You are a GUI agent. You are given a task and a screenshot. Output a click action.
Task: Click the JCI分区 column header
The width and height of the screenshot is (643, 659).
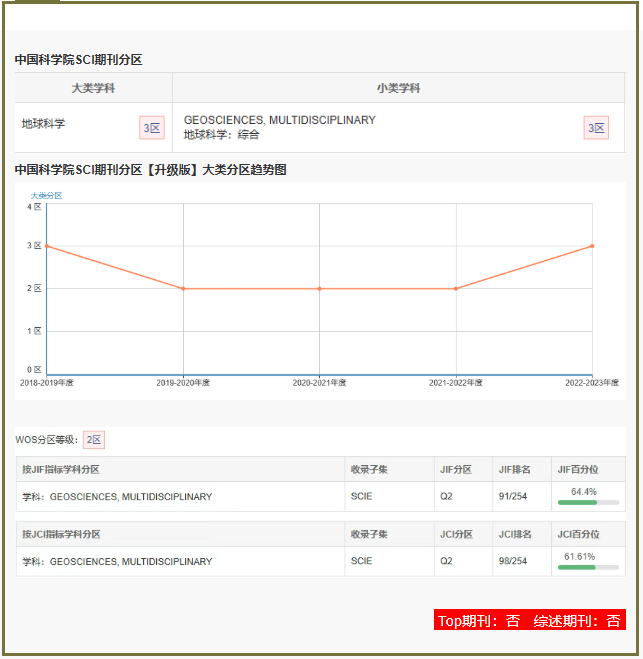(x=456, y=535)
